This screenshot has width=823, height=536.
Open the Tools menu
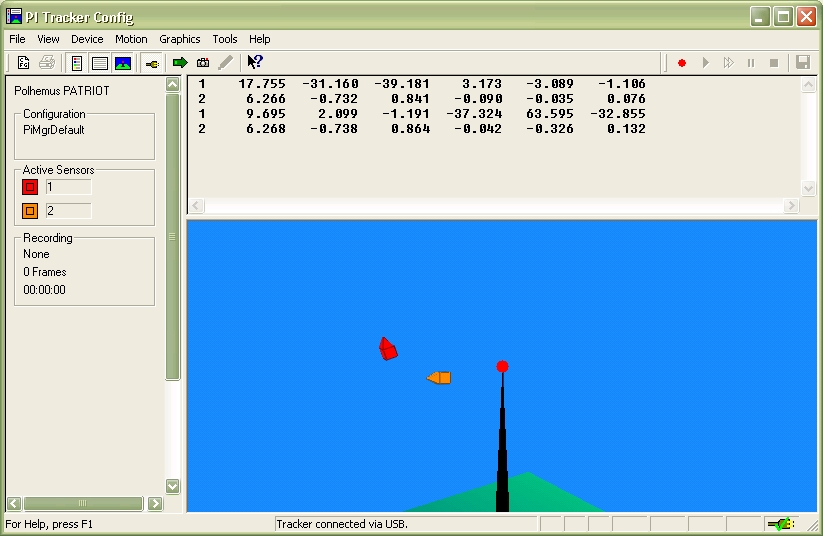tap(225, 39)
